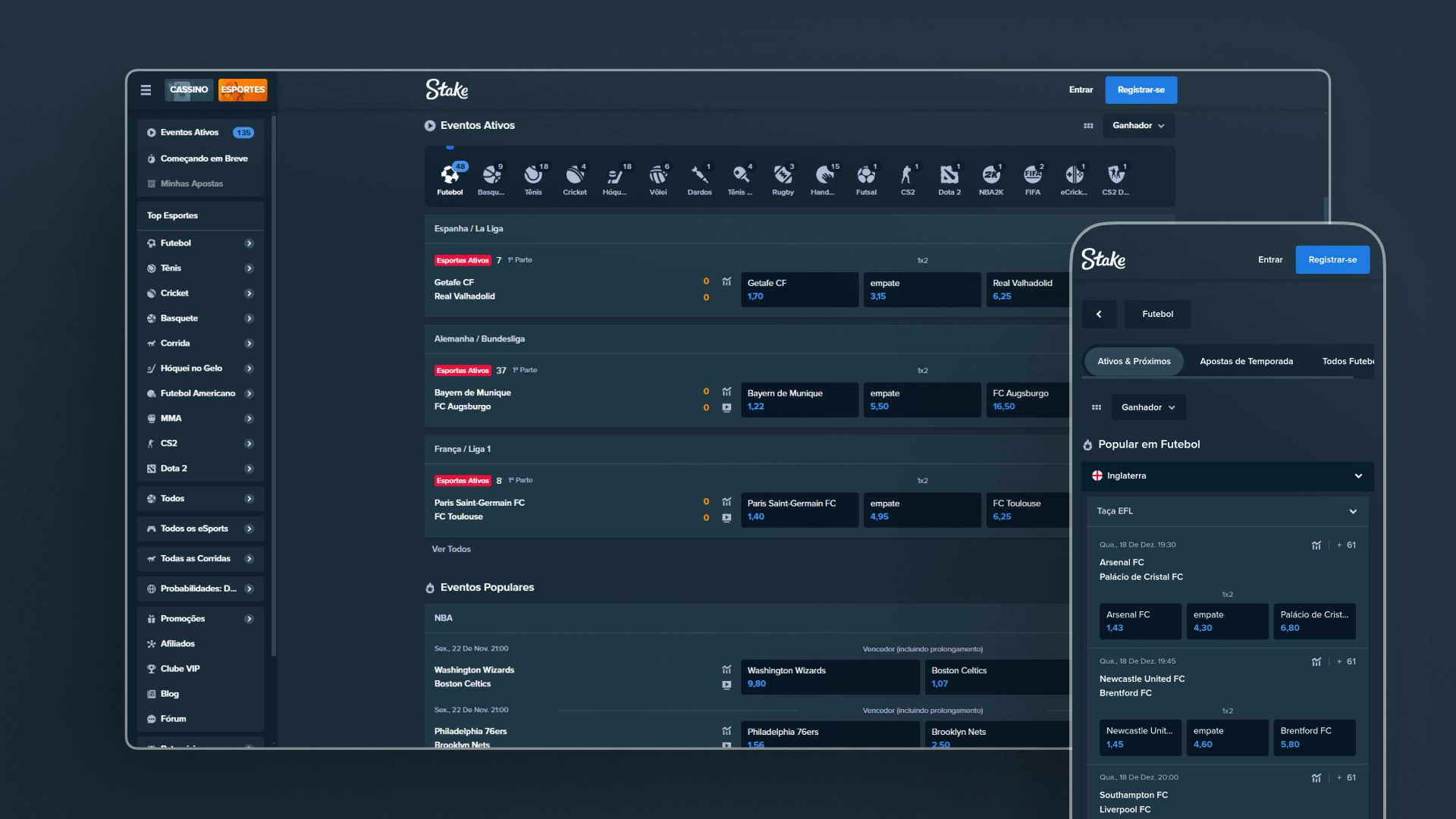Screen dimensions: 1456x819
Task: Click the sidebar vertical scrollbar
Action: [274, 384]
